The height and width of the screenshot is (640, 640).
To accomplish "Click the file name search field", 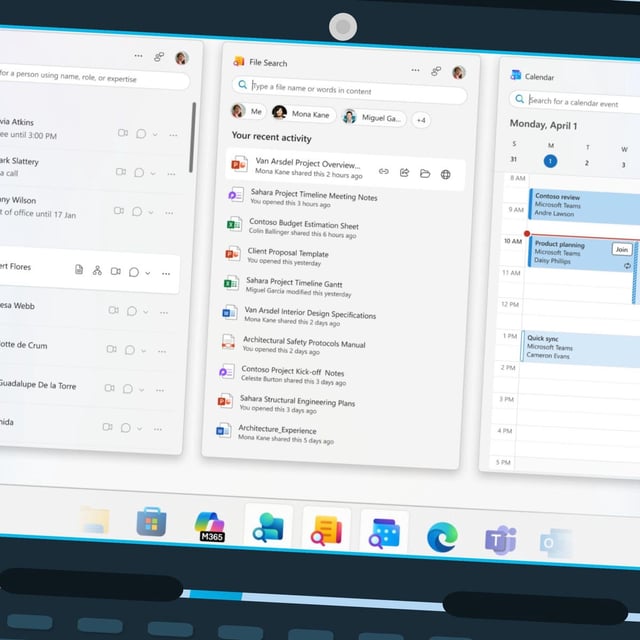I will [x=350, y=89].
